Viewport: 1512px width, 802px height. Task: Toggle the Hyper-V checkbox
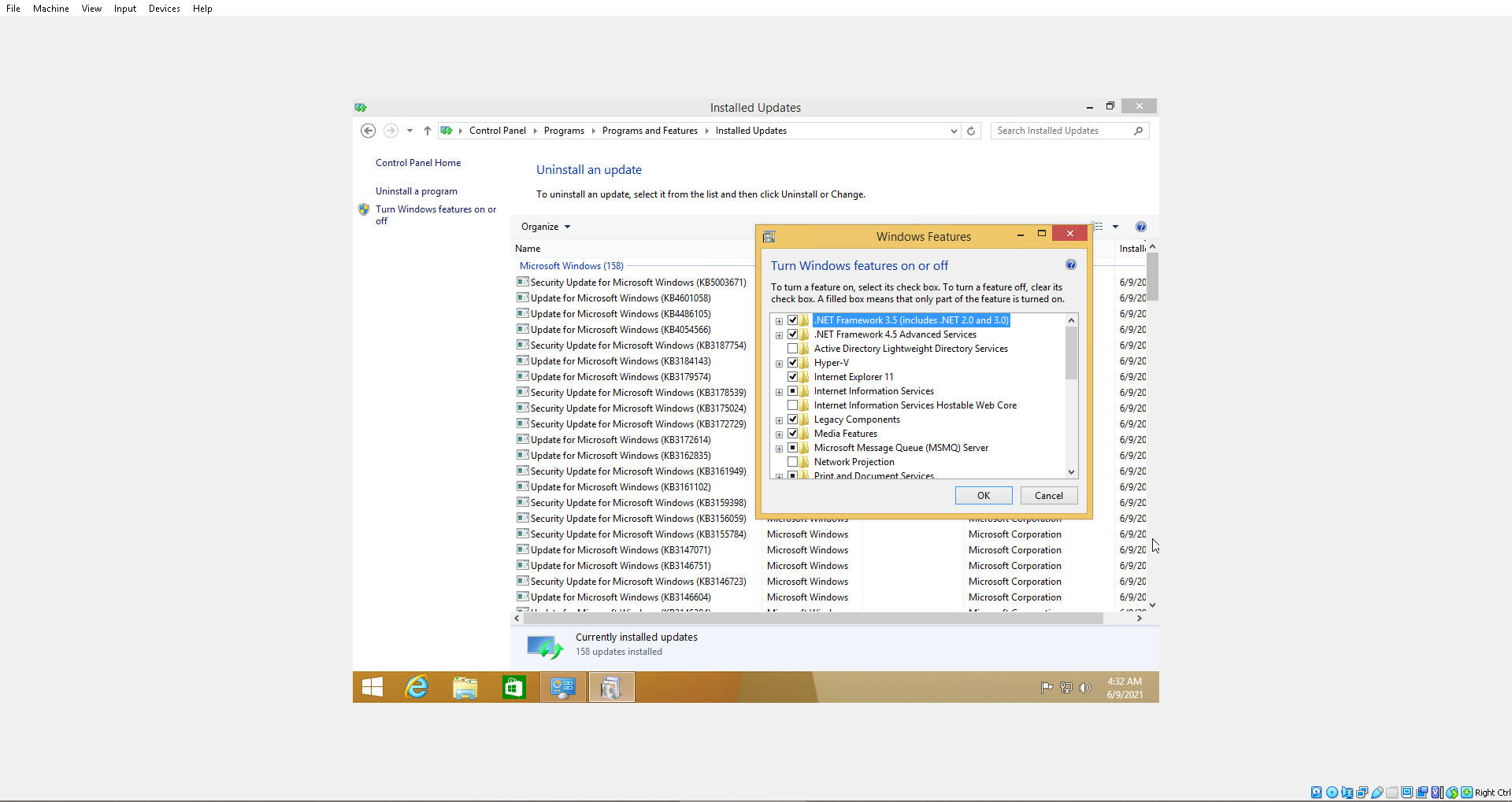coord(793,363)
